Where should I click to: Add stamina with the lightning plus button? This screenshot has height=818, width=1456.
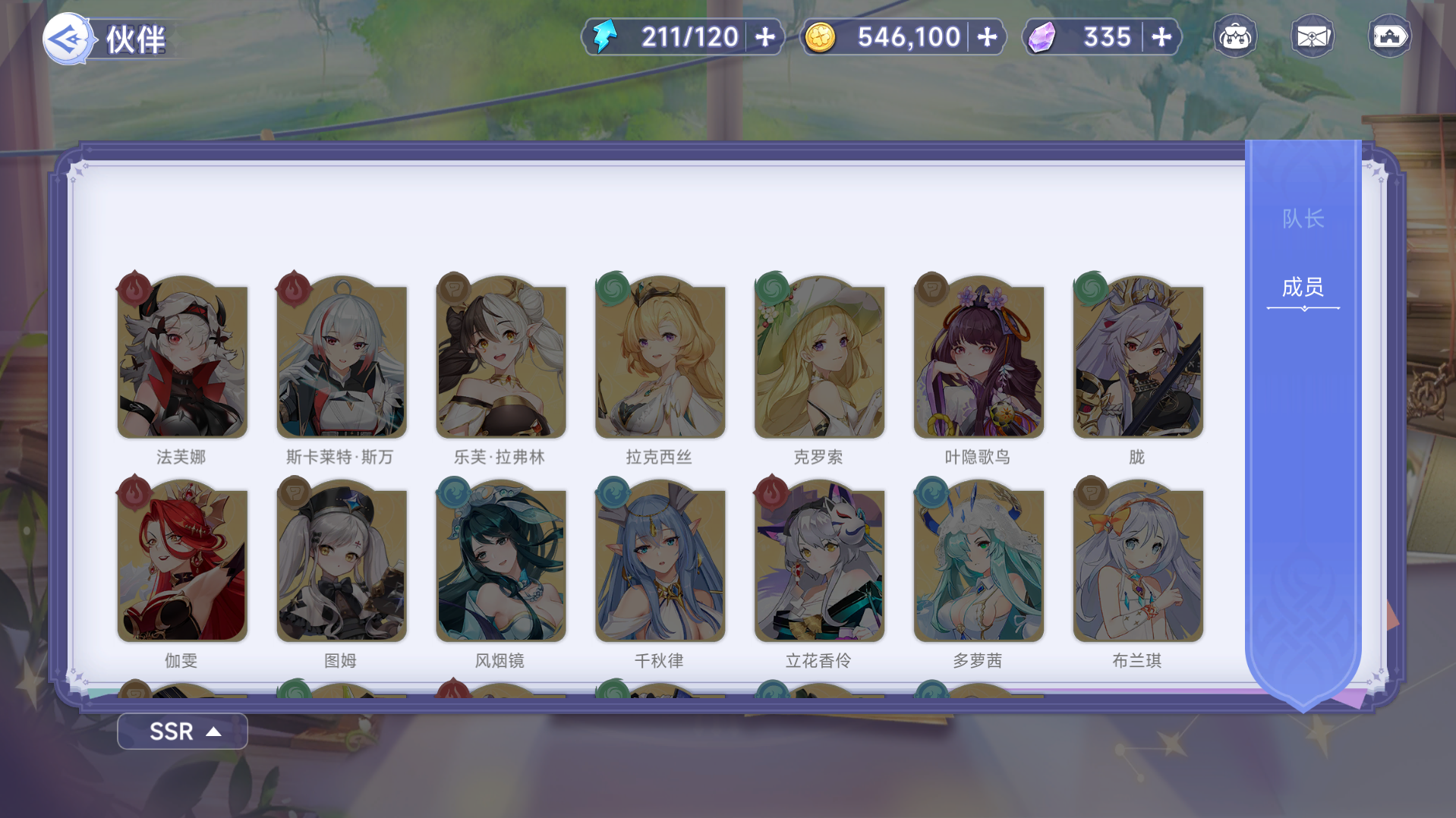(766, 37)
